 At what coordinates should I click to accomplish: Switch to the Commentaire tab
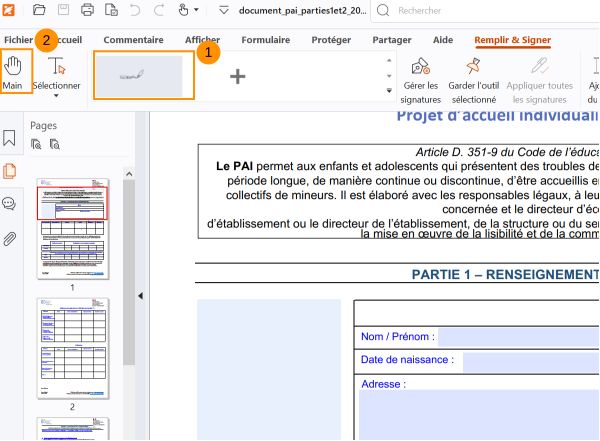pos(133,40)
